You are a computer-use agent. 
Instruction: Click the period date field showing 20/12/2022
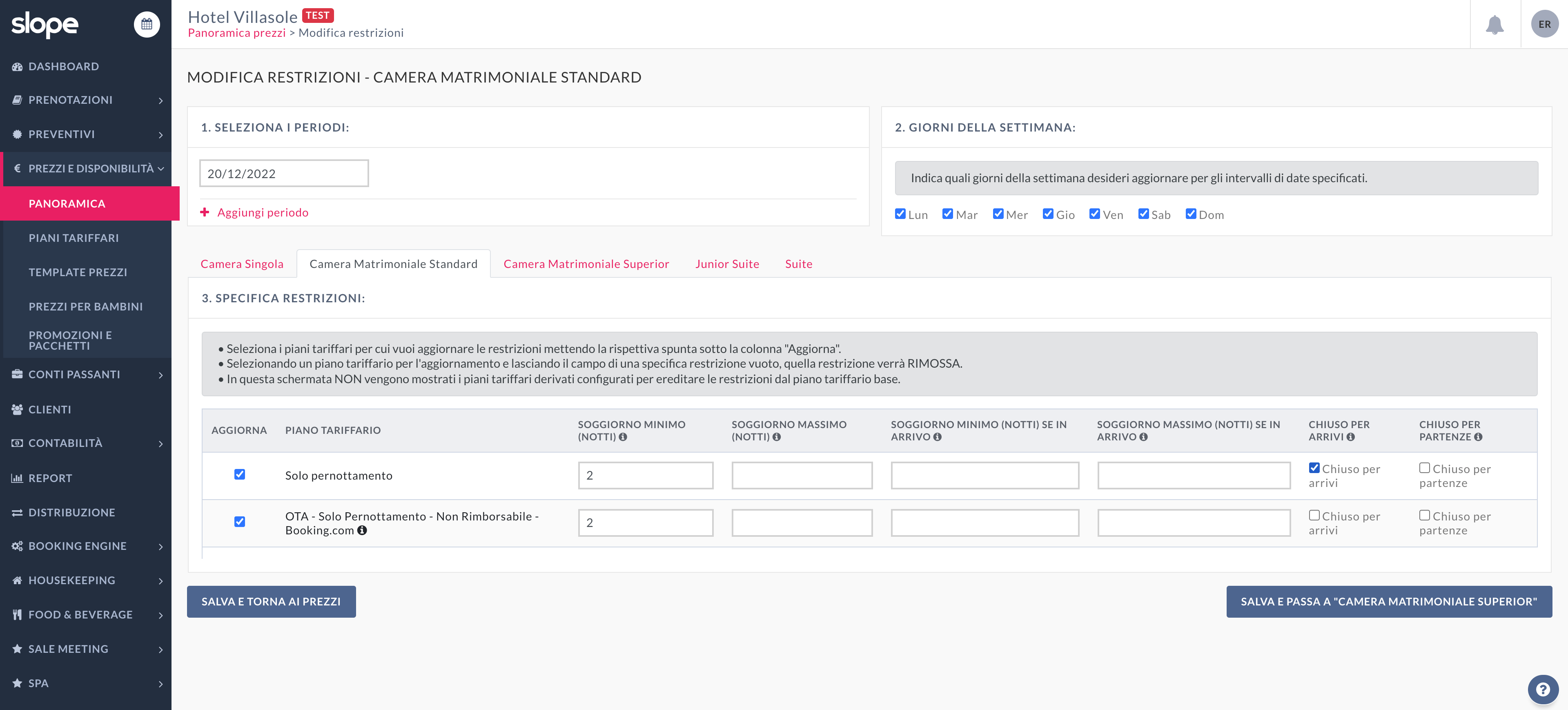click(x=284, y=174)
